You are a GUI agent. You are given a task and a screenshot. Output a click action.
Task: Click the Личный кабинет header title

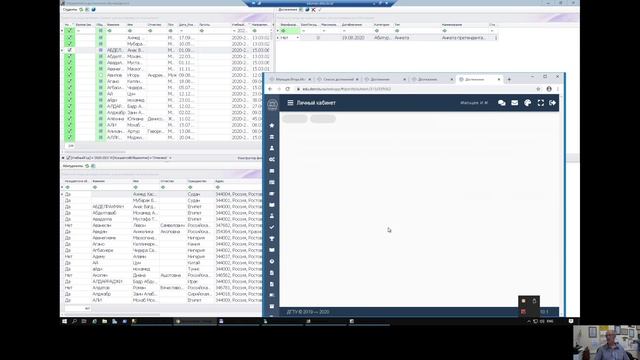(x=316, y=103)
